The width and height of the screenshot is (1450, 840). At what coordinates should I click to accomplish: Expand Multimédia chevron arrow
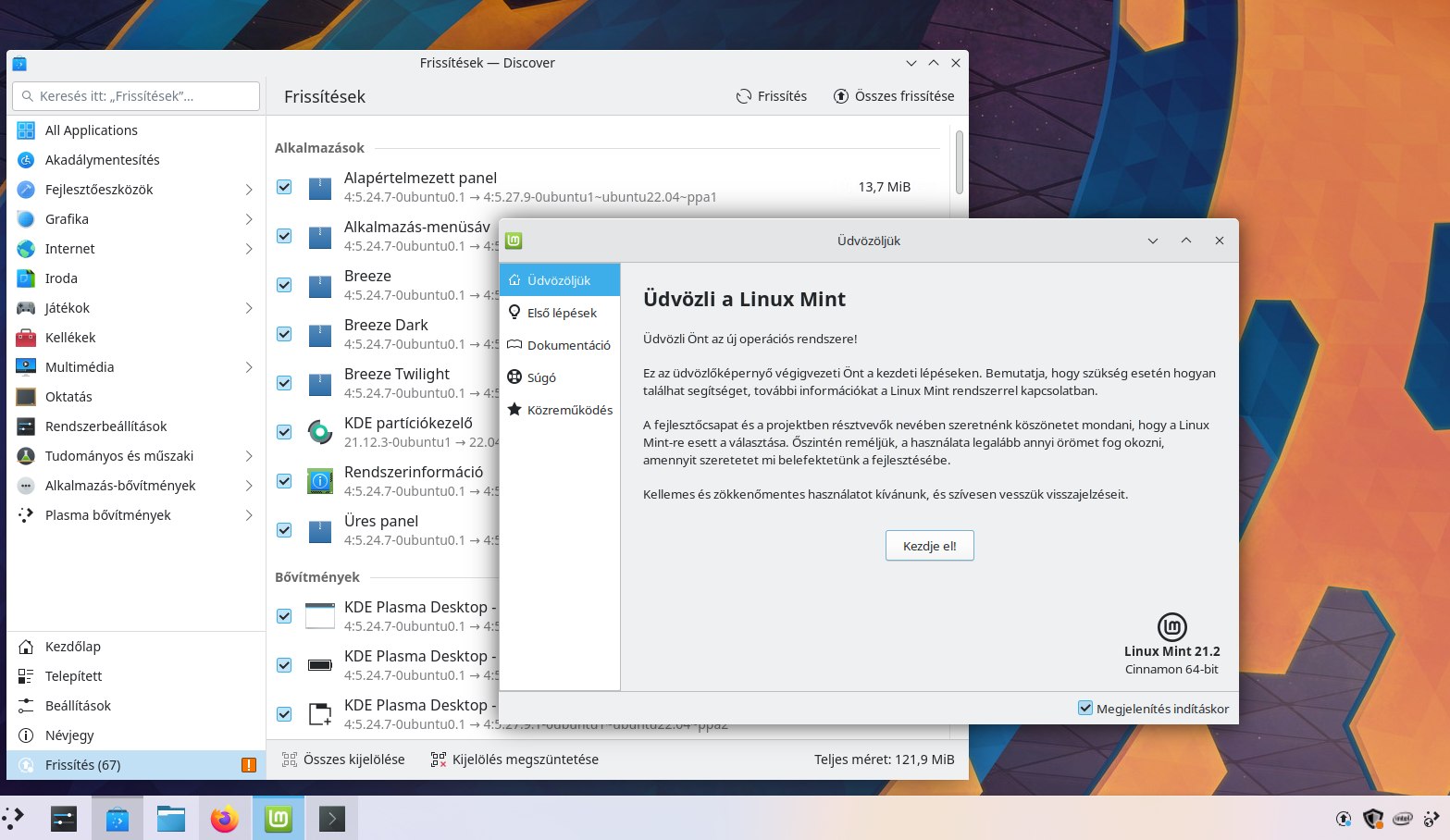click(x=249, y=367)
